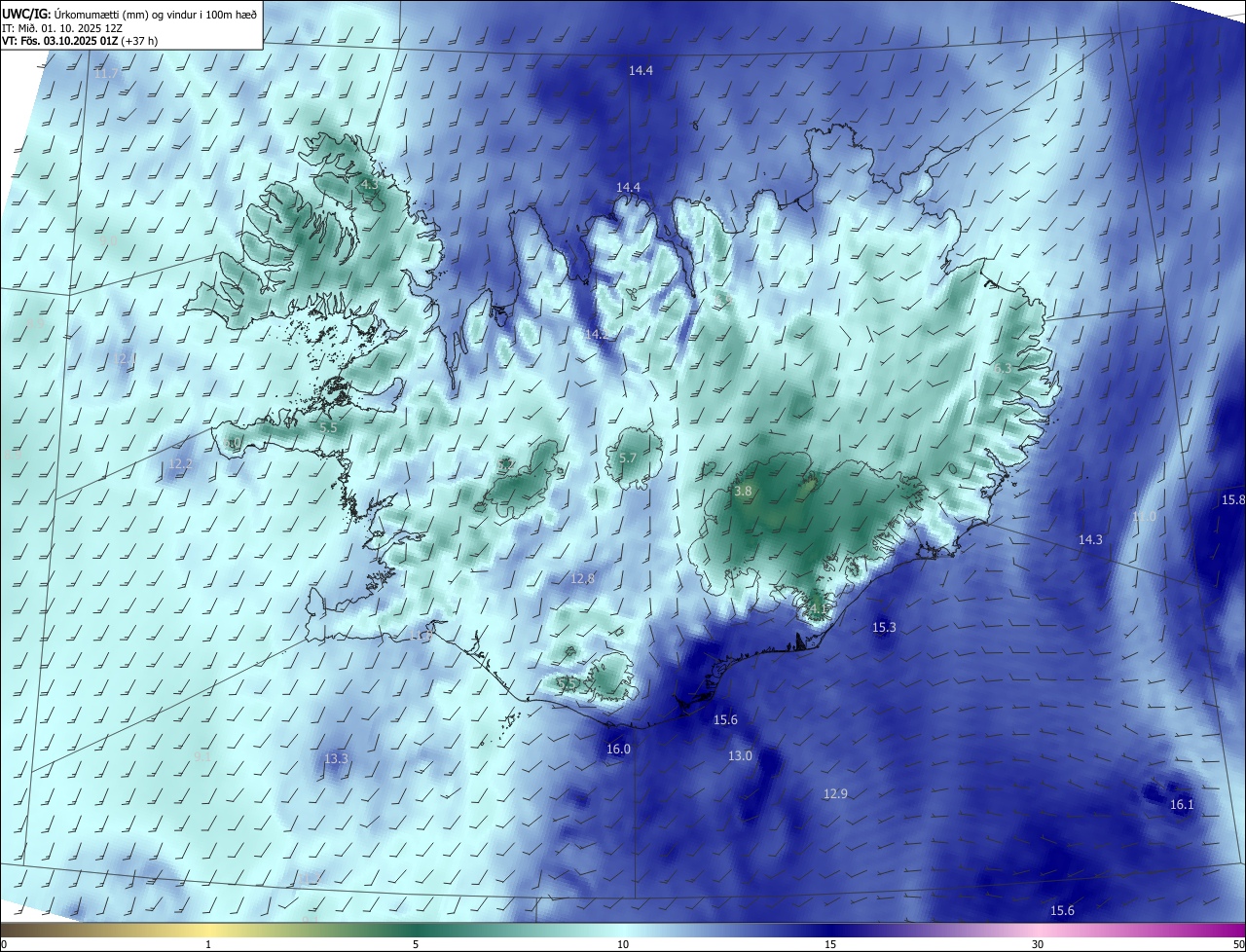Viewport: 1246px width, 952px height.
Task: Click the 16.0 value off the south coast
Action: click(x=618, y=749)
